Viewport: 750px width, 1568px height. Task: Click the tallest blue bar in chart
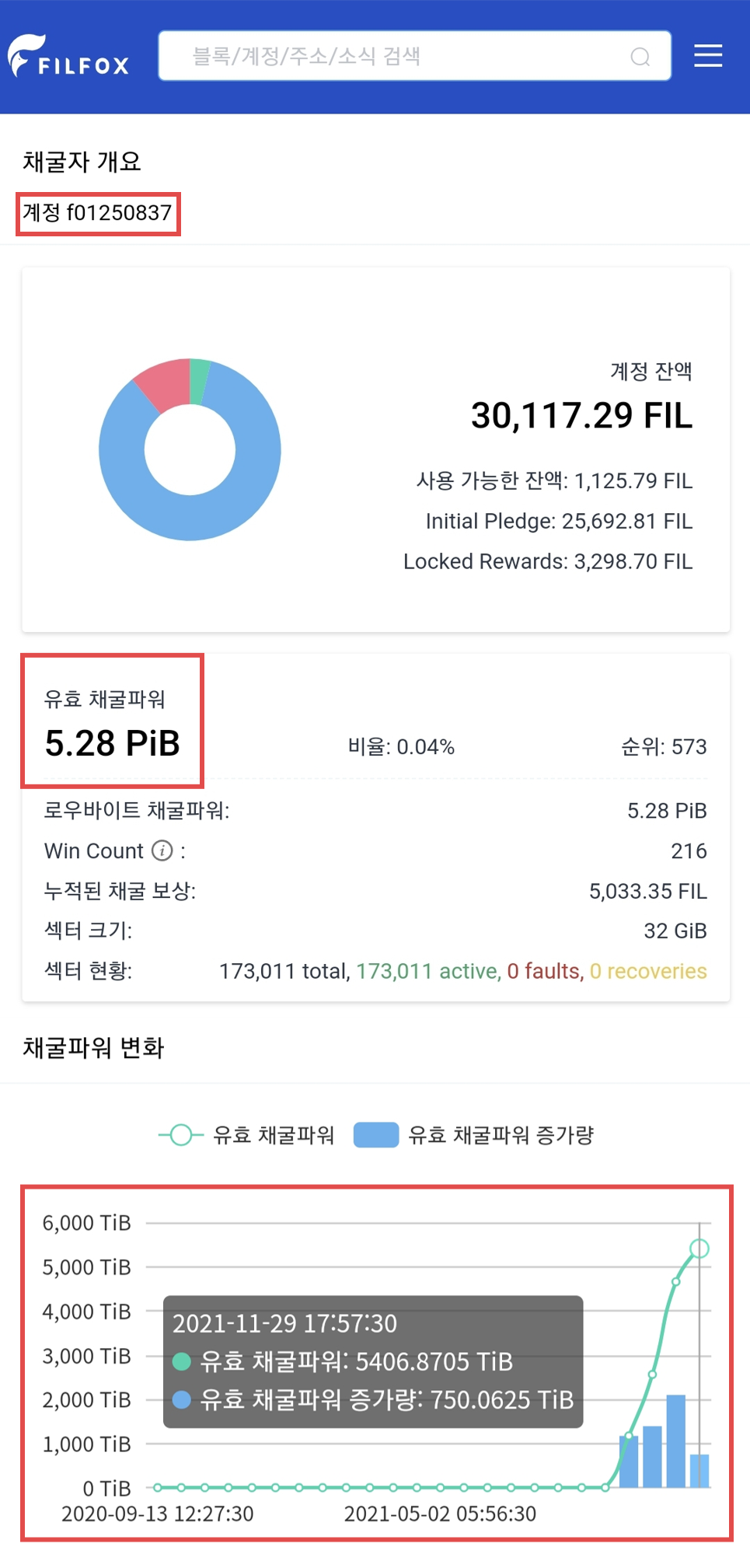coord(676,1441)
